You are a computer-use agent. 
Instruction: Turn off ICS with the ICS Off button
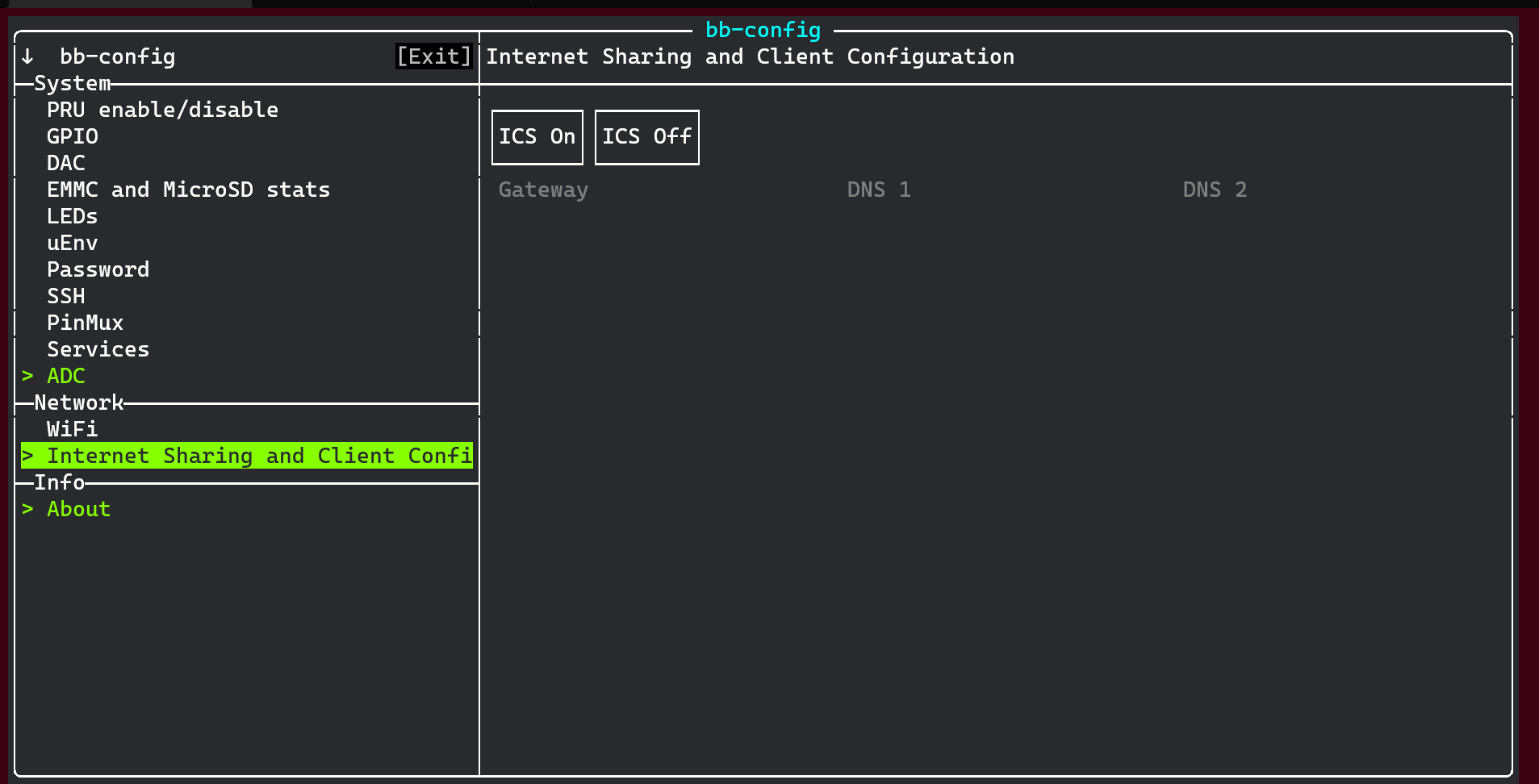coord(646,137)
